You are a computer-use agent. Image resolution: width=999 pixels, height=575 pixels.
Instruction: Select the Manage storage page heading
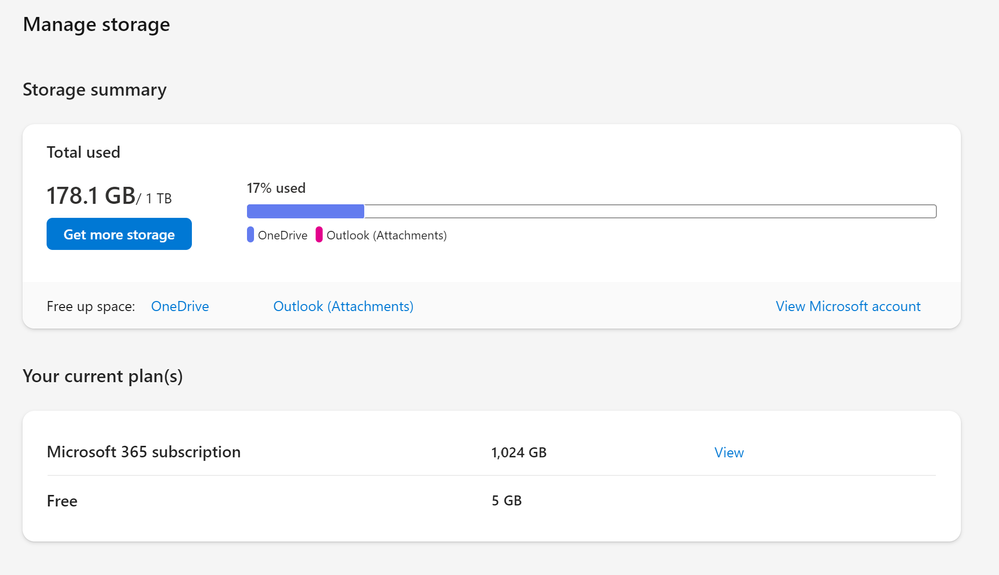click(96, 24)
